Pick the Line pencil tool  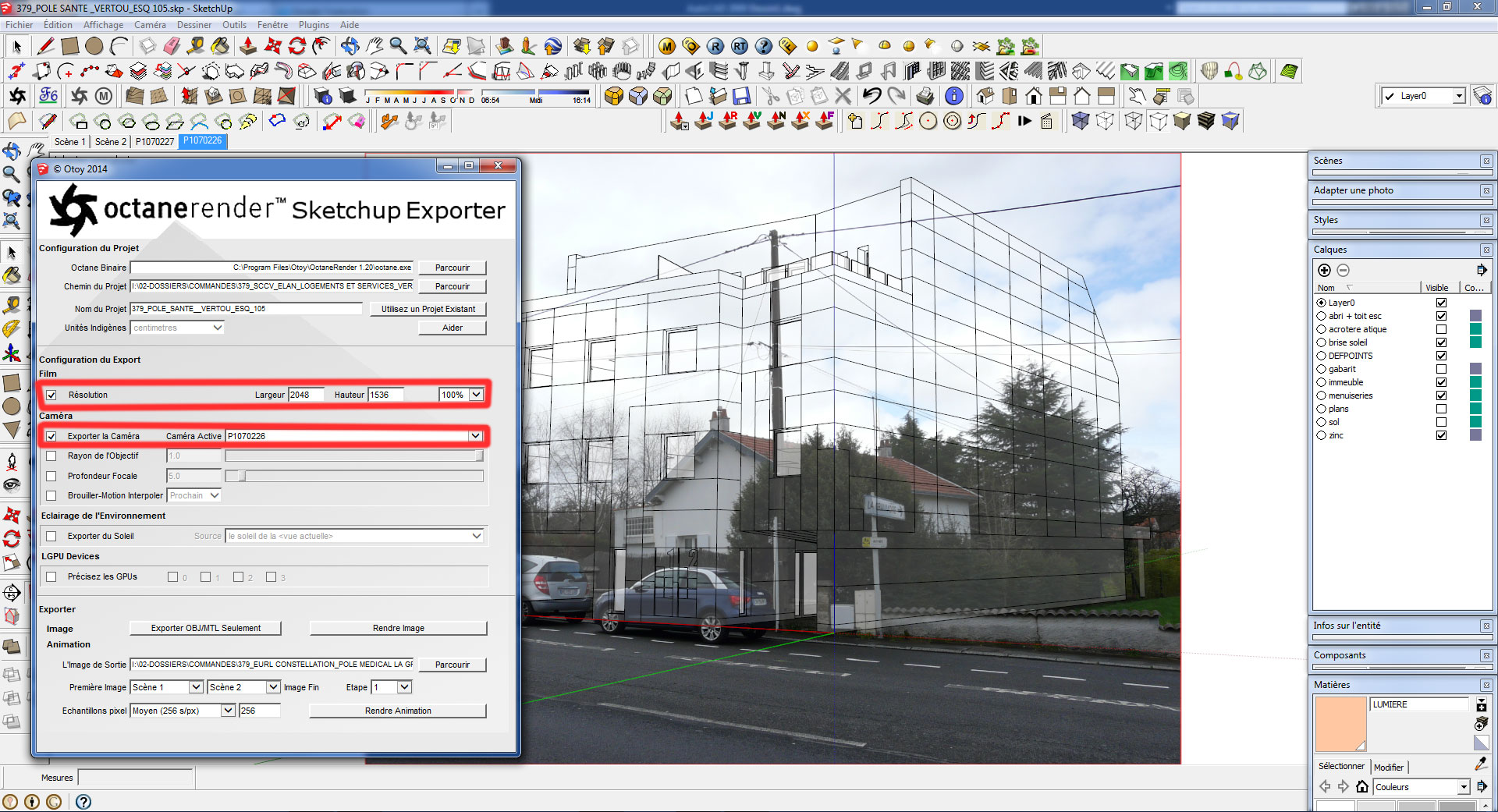pyautogui.click(x=45, y=46)
